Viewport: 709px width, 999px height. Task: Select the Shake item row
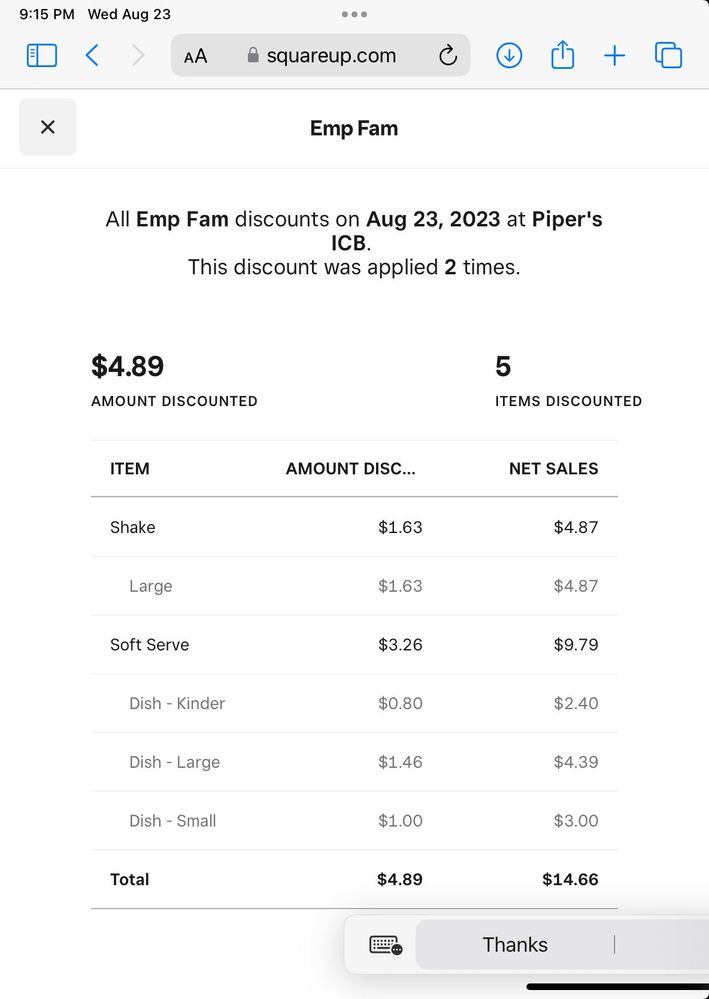coord(133,527)
